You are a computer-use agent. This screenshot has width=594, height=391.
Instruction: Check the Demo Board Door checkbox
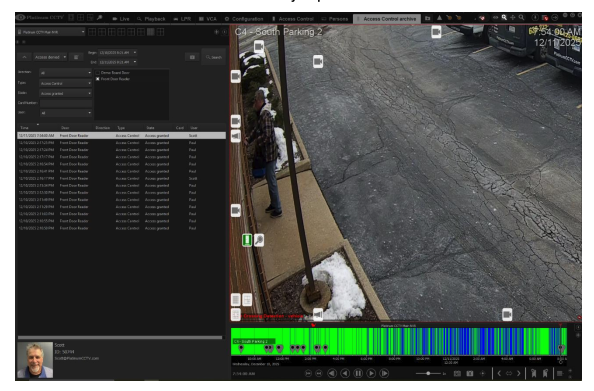98,72
